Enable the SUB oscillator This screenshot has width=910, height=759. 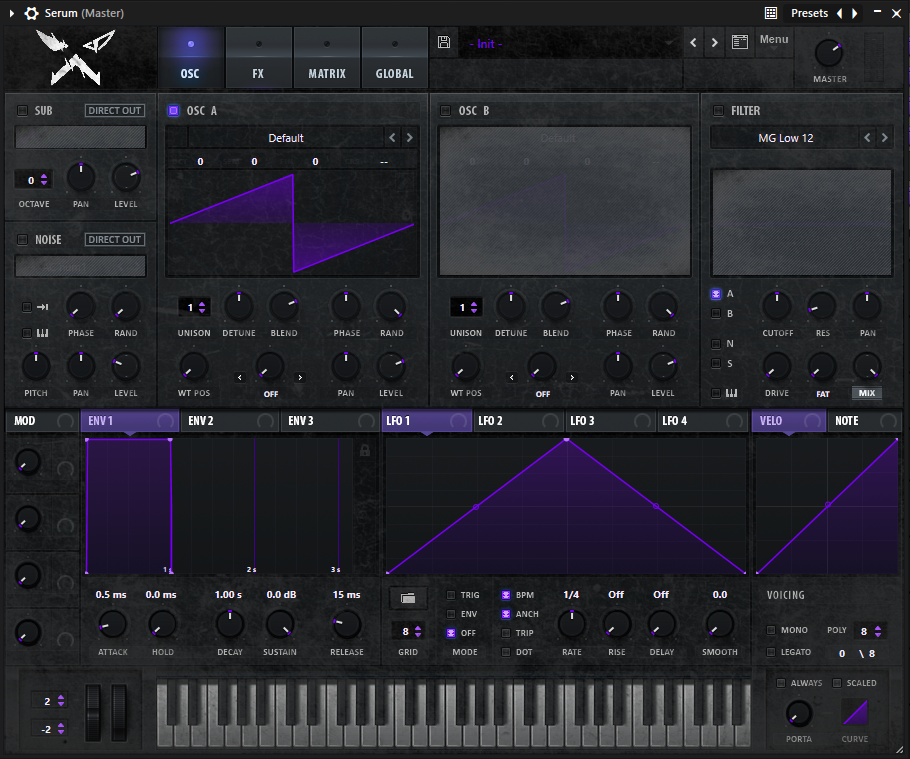[x=22, y=110]
